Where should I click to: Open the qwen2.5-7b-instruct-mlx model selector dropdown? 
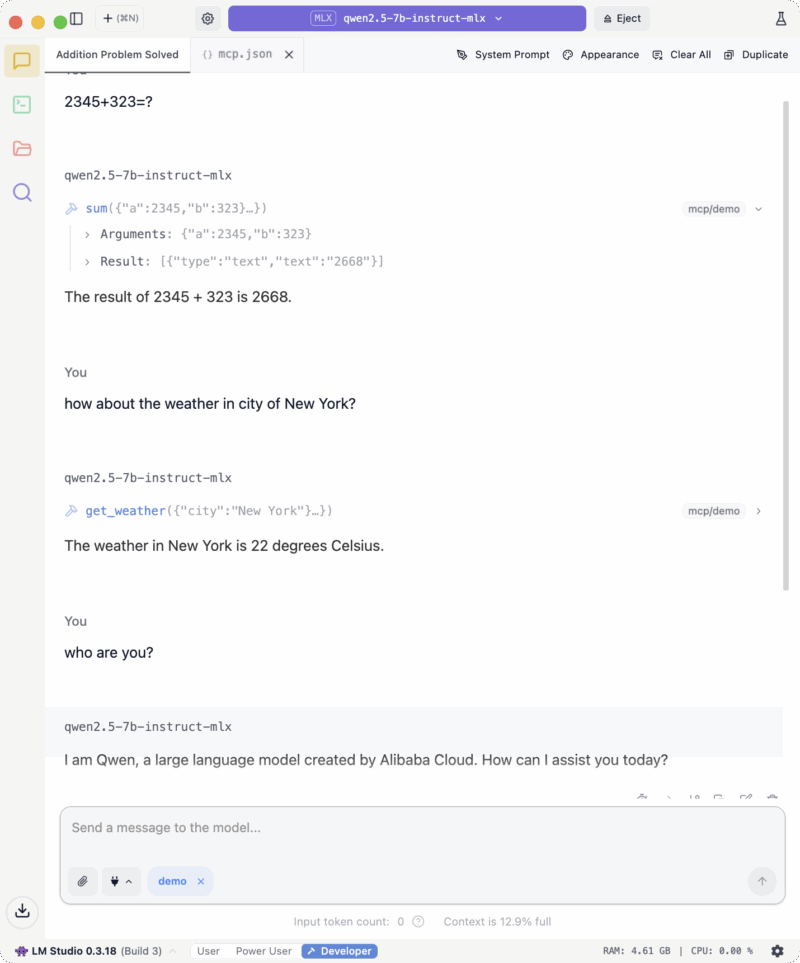(407, 18)
